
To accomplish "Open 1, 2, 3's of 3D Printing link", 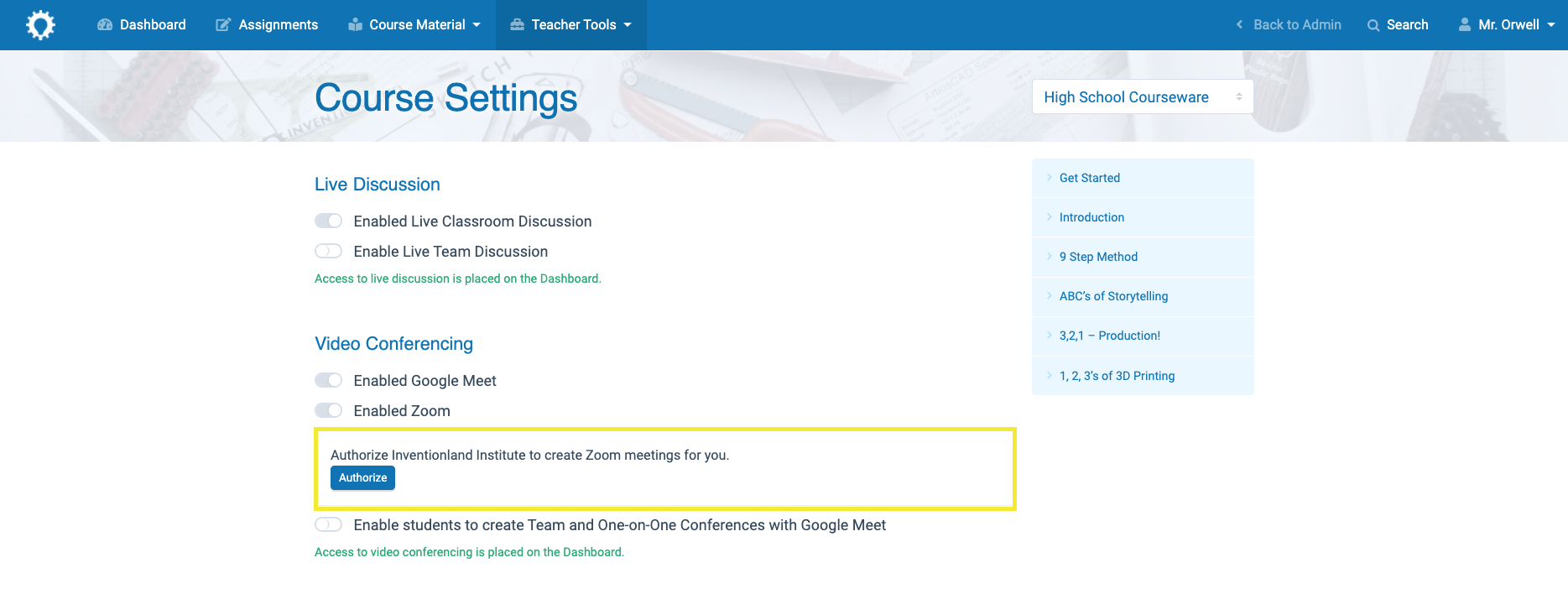I will coord(1143,376).
